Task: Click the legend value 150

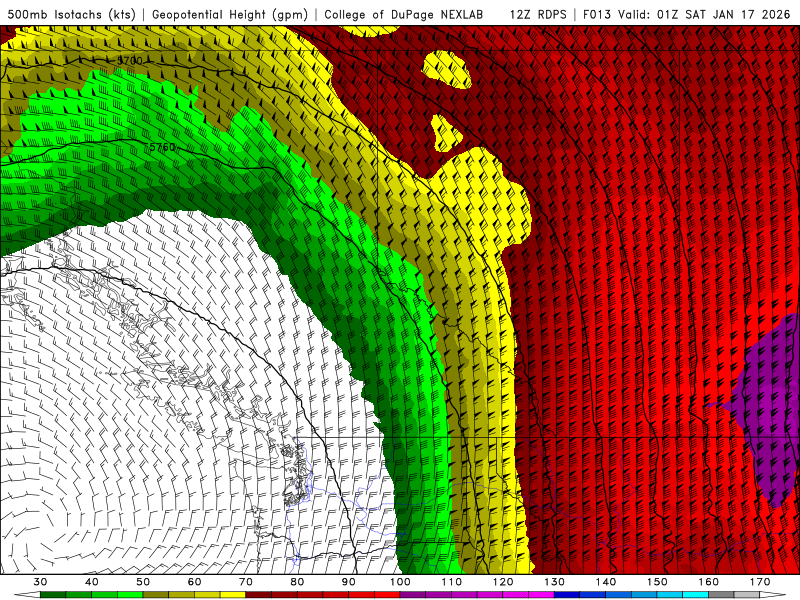Action: tap(657, 582)
